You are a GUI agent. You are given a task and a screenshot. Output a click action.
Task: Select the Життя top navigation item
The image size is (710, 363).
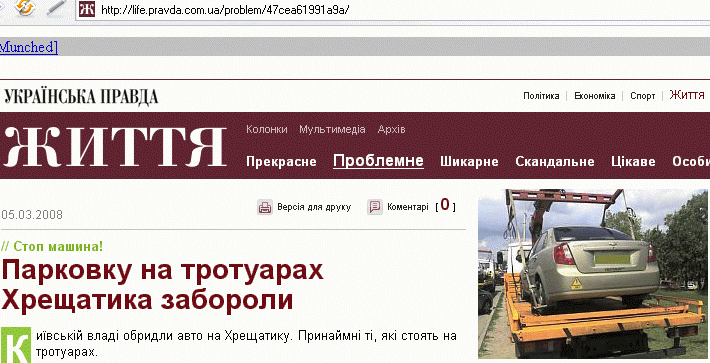[x=687, y=95]
